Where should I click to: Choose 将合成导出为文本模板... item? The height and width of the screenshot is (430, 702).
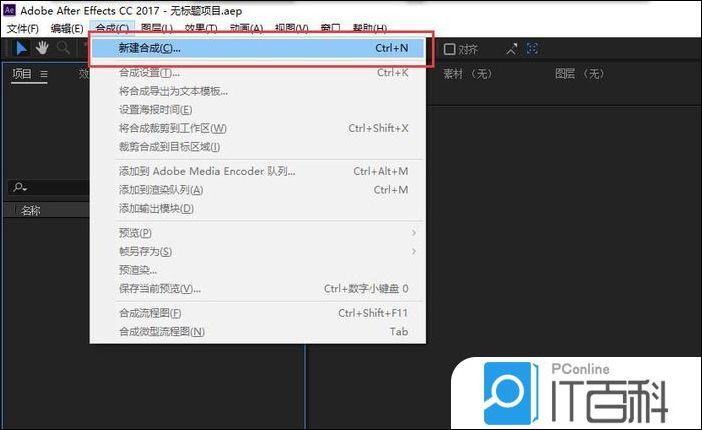(x=257, y=91)
